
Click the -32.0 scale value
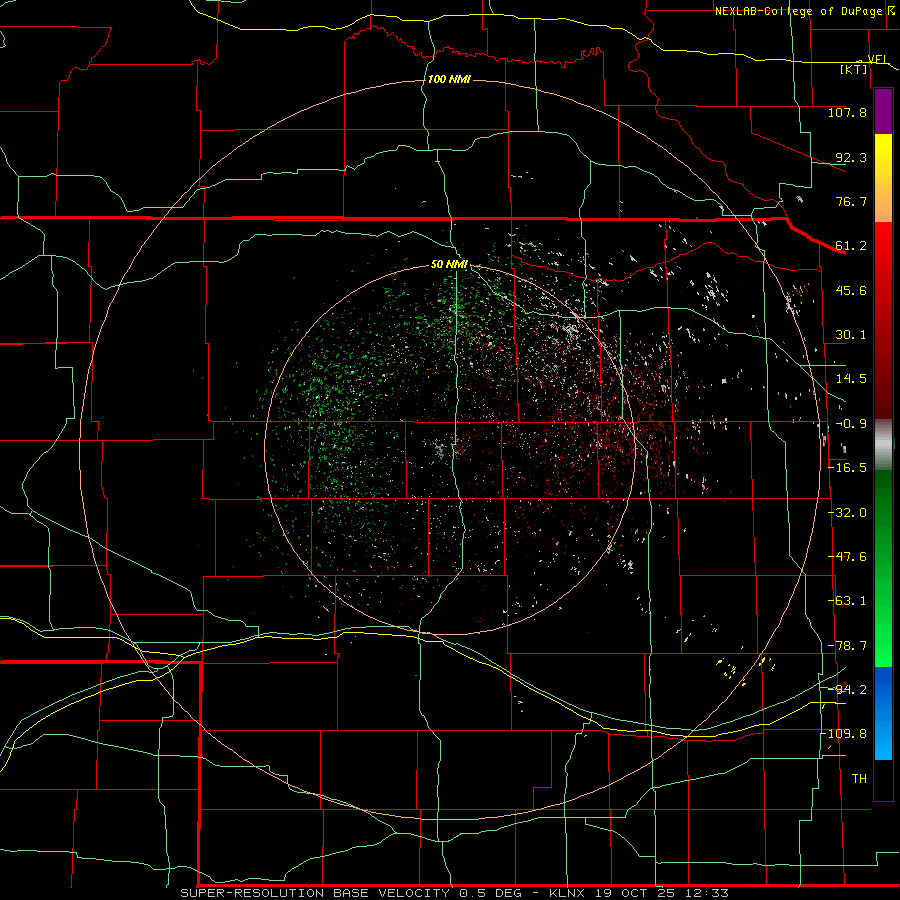847,513
